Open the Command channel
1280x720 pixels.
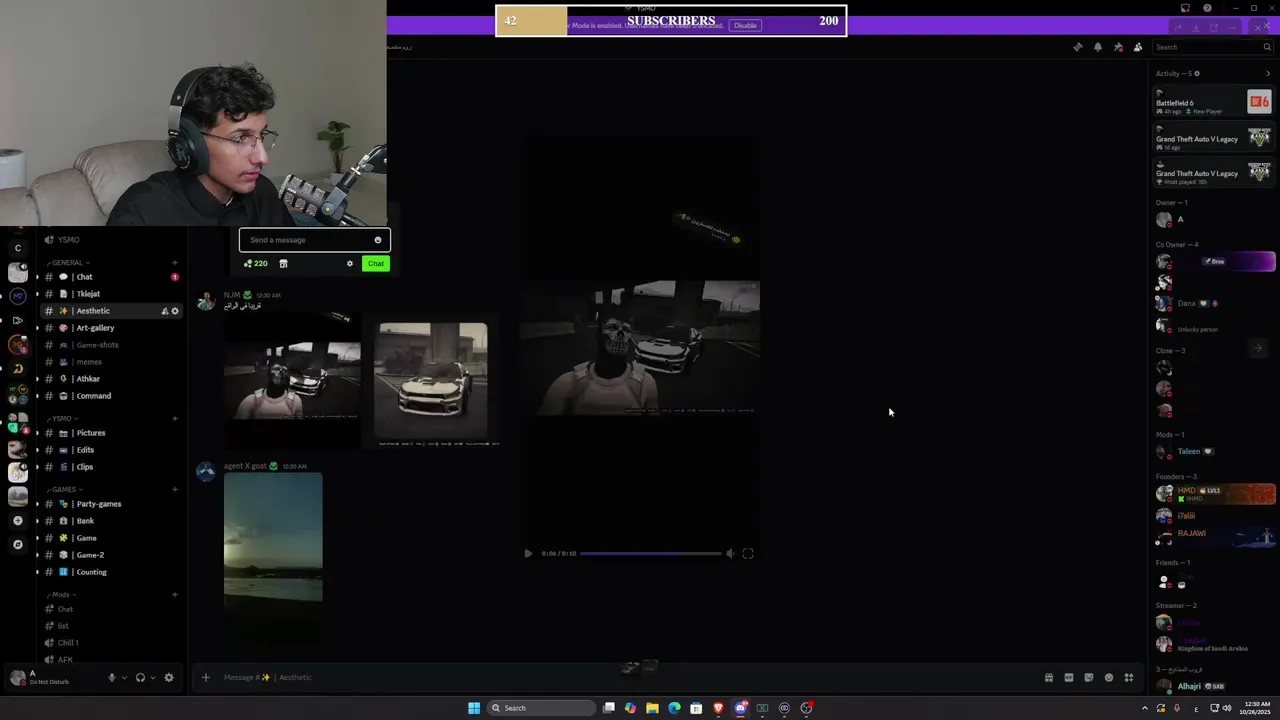(x=110, y=396)
